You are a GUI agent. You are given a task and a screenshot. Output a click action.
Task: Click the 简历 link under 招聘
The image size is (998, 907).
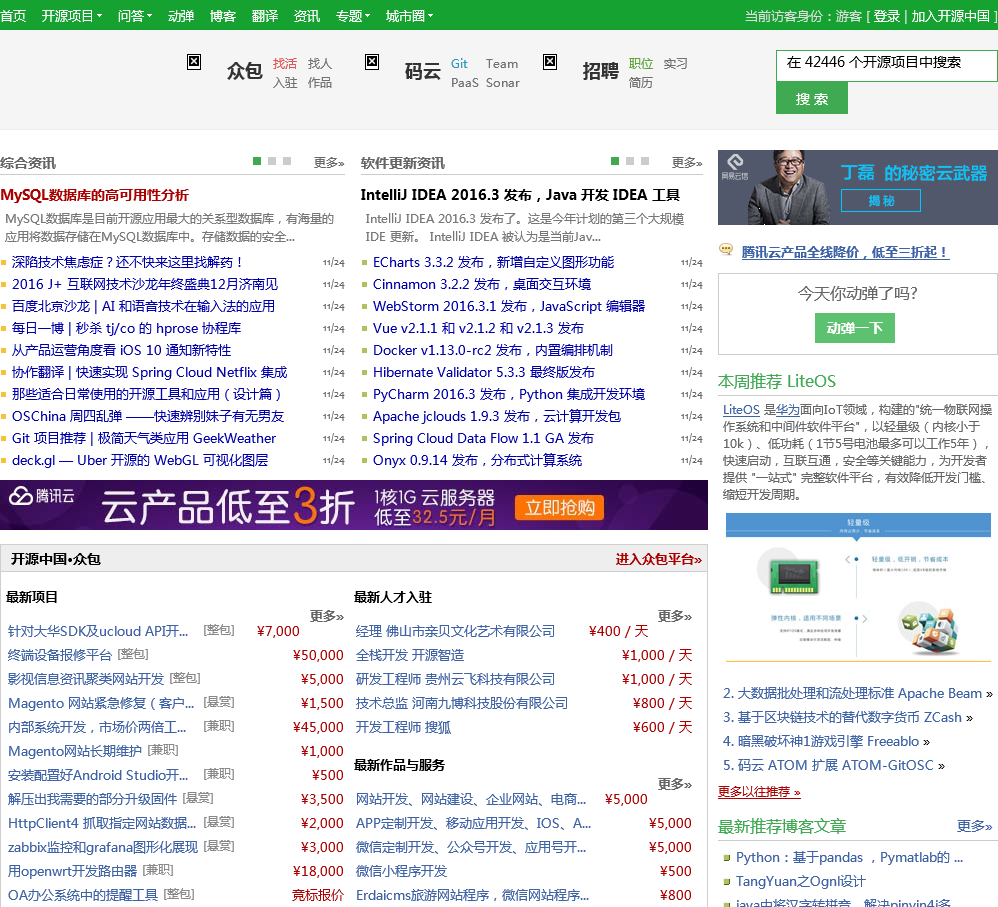640,83
